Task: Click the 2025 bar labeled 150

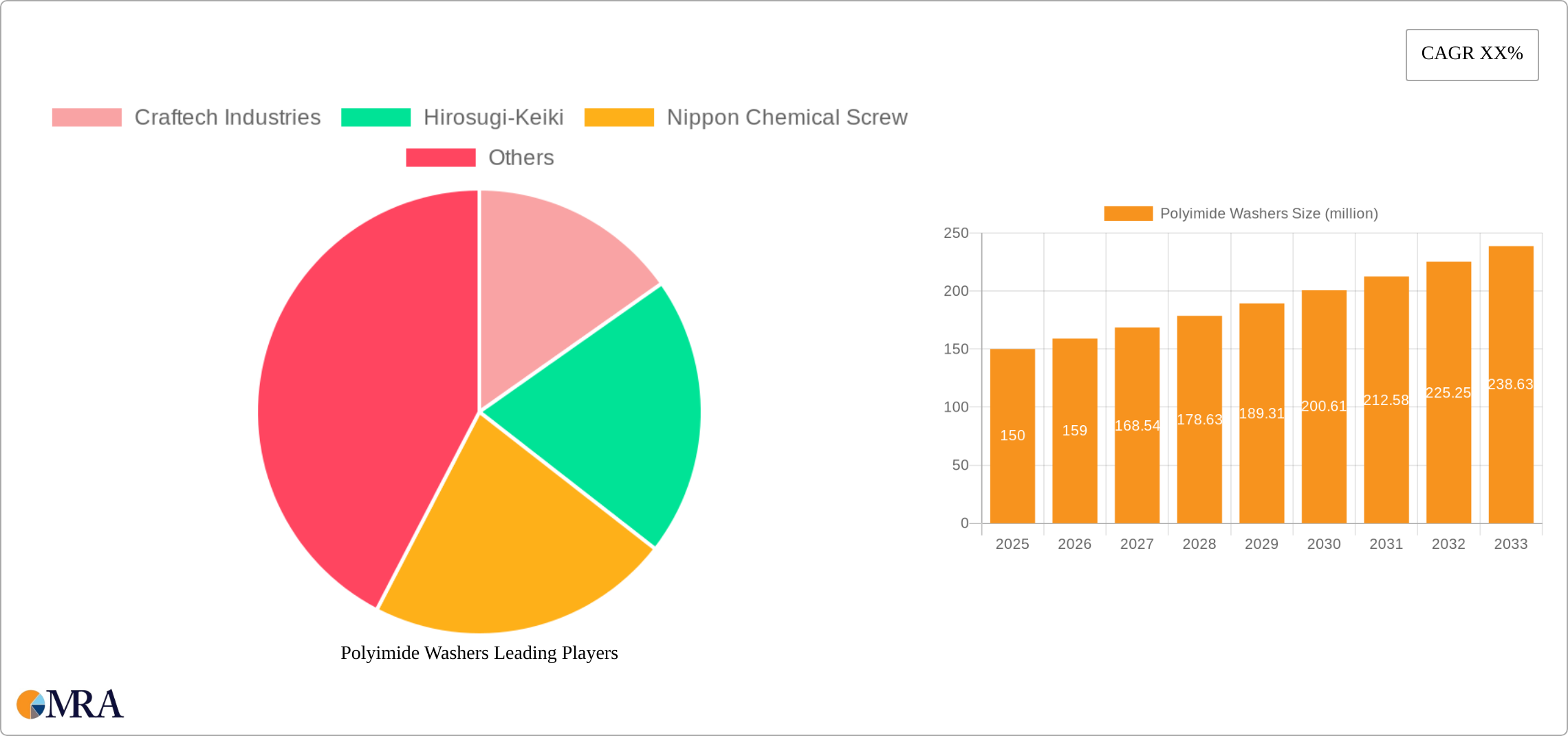Action: point(1012,436)
